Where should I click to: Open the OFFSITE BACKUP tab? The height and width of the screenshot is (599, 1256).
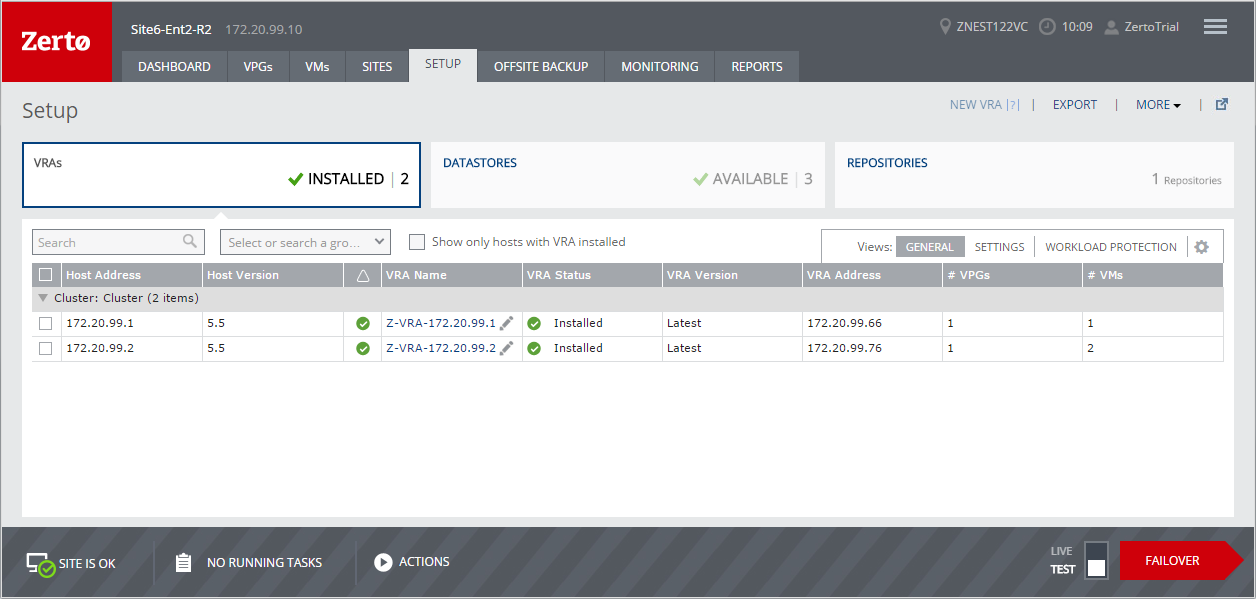[541, 66]
